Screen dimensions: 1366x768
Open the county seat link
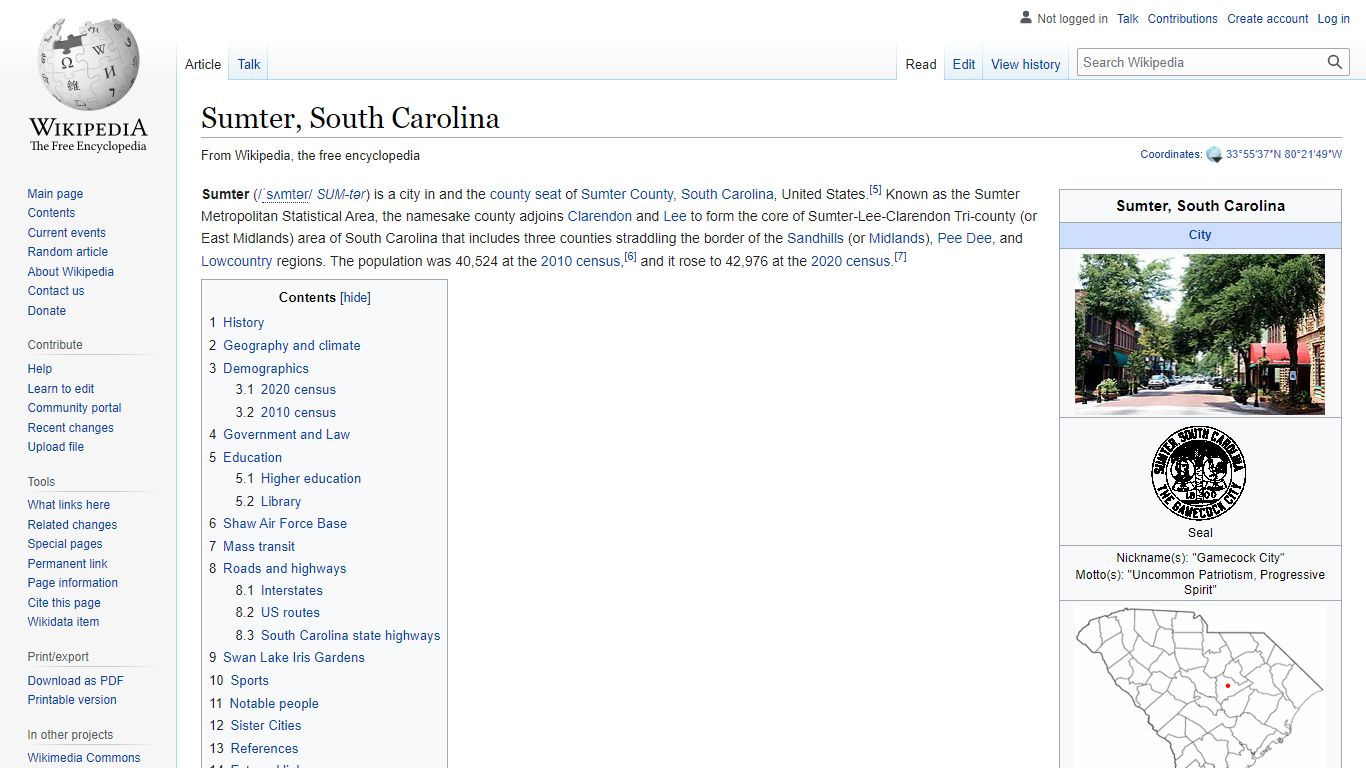tap(525, 194)
